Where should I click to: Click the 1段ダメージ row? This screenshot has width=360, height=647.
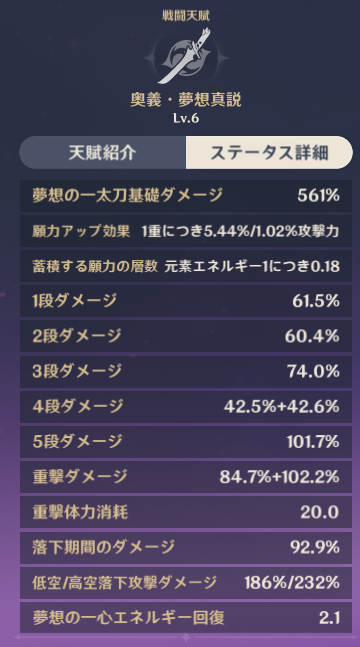pos(186,301)
